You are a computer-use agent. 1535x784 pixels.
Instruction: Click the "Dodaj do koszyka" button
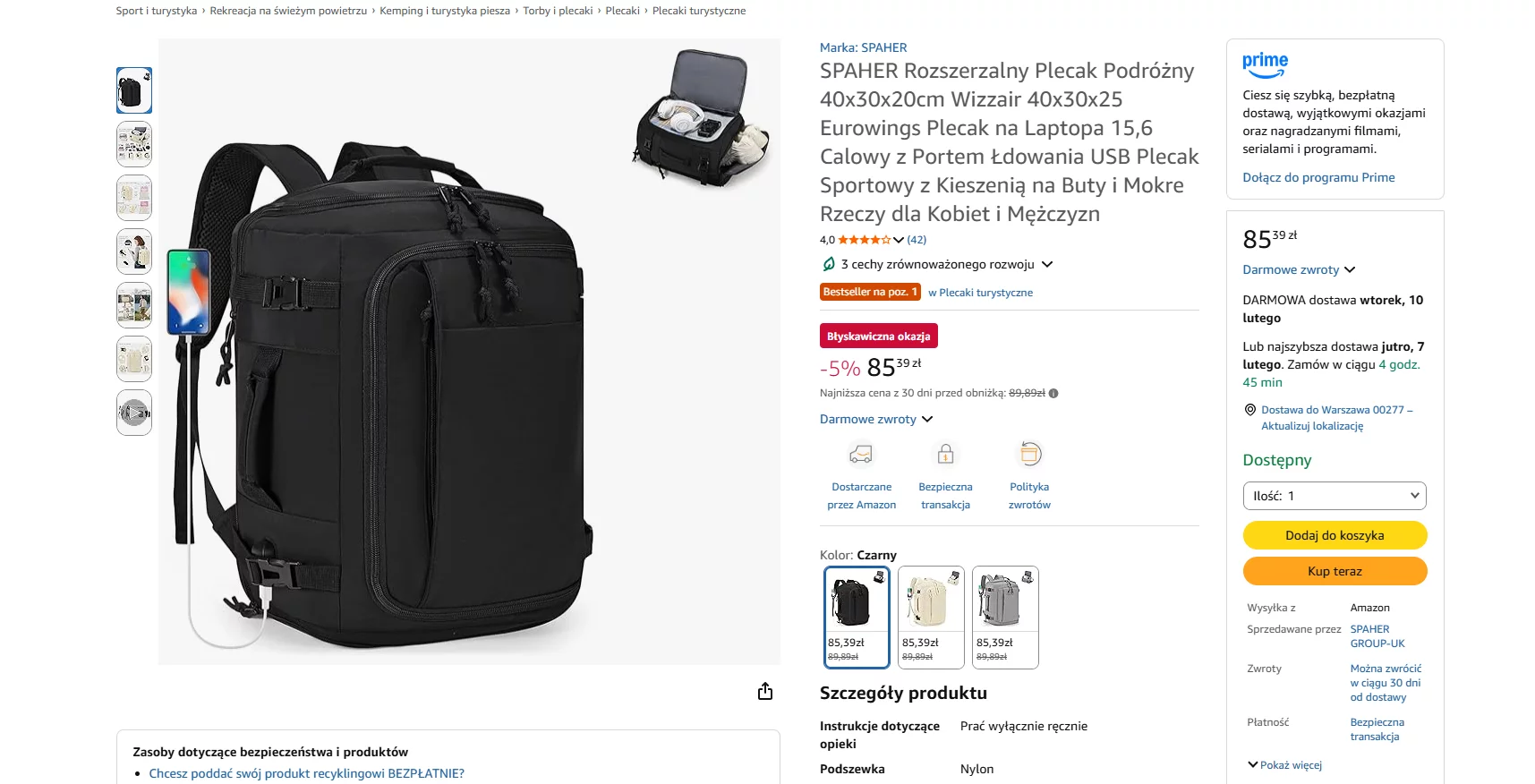(1335, 535)
